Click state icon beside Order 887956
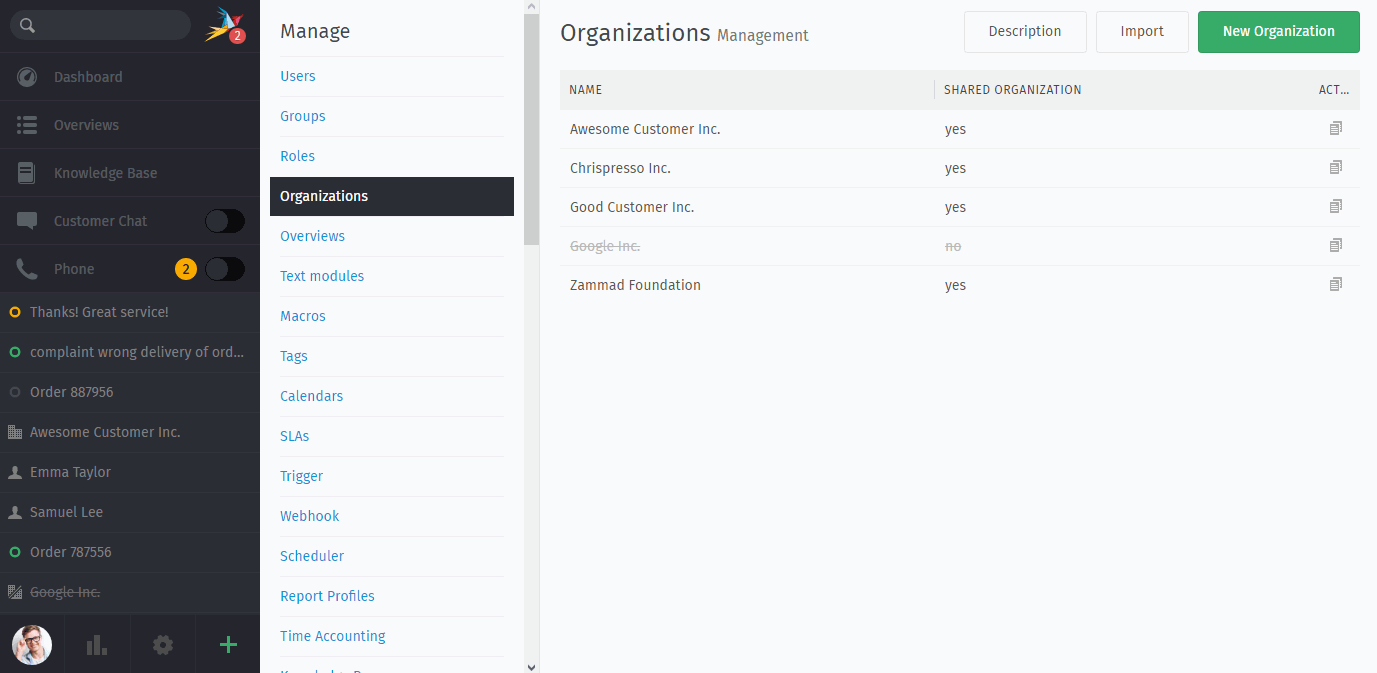 coord(15,392)
